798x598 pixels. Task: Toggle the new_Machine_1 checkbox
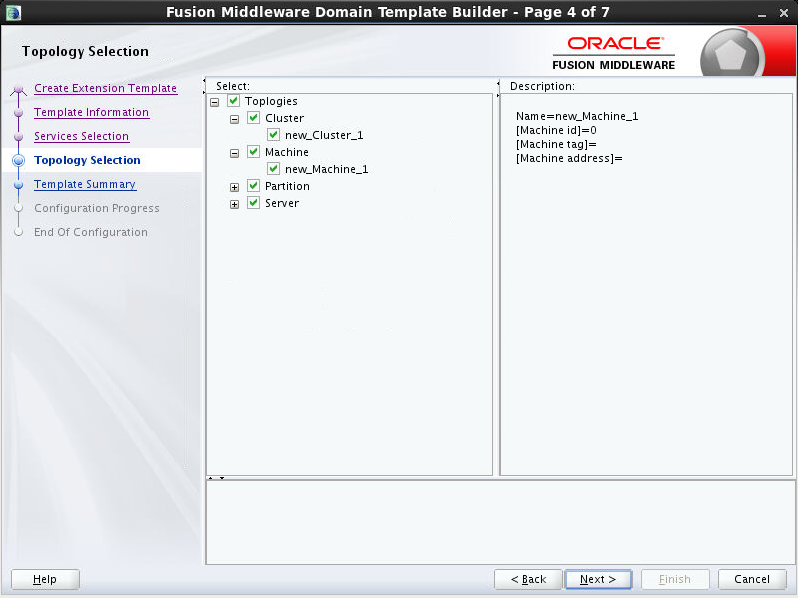point(273,168)
